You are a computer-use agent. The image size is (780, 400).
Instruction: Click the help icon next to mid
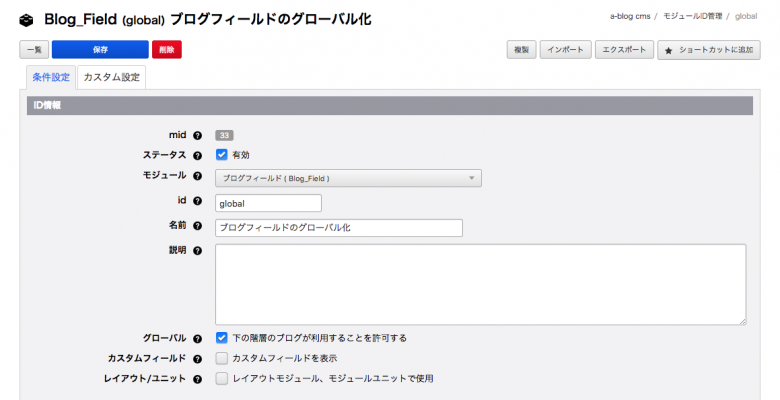click(x=197, y=135)
